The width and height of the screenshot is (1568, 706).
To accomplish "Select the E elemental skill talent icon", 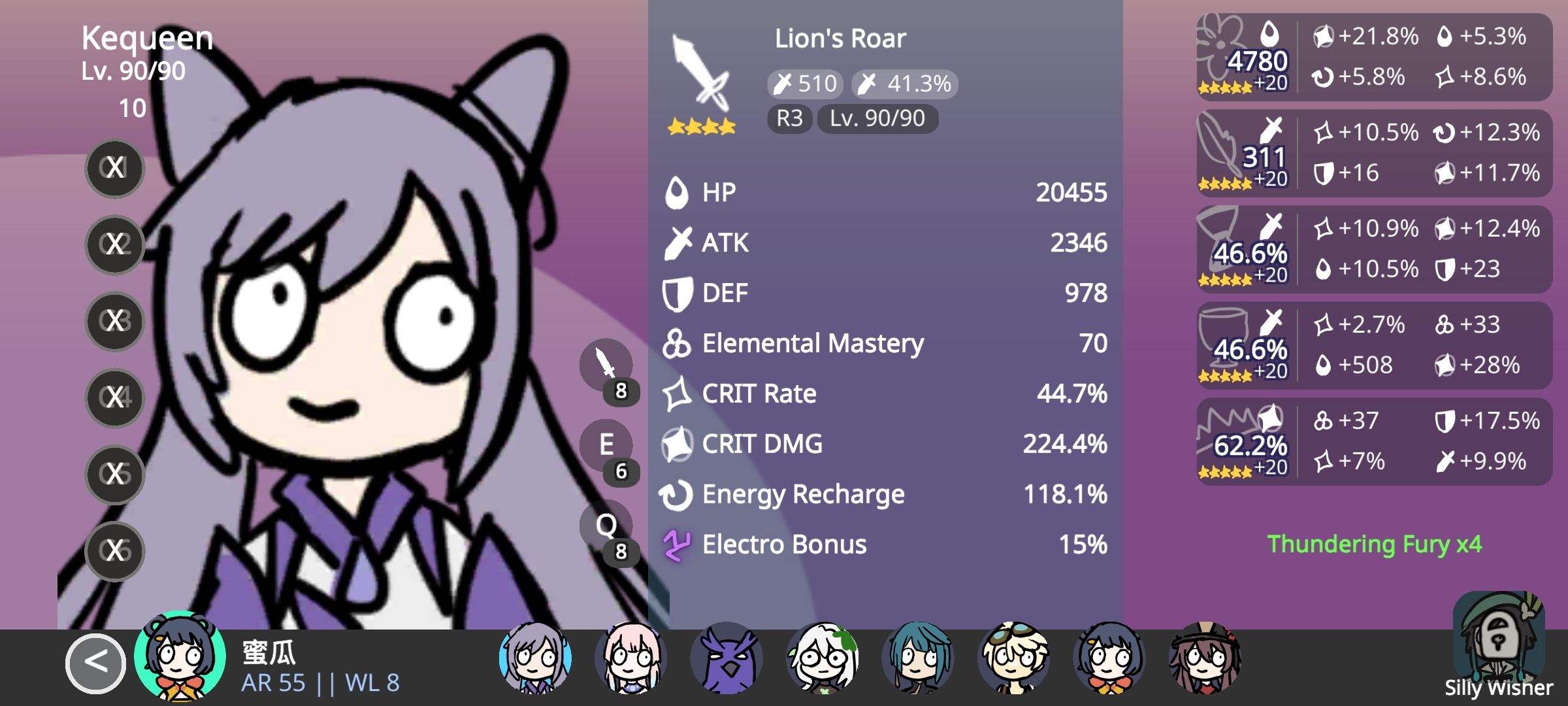I will (606, 445).
